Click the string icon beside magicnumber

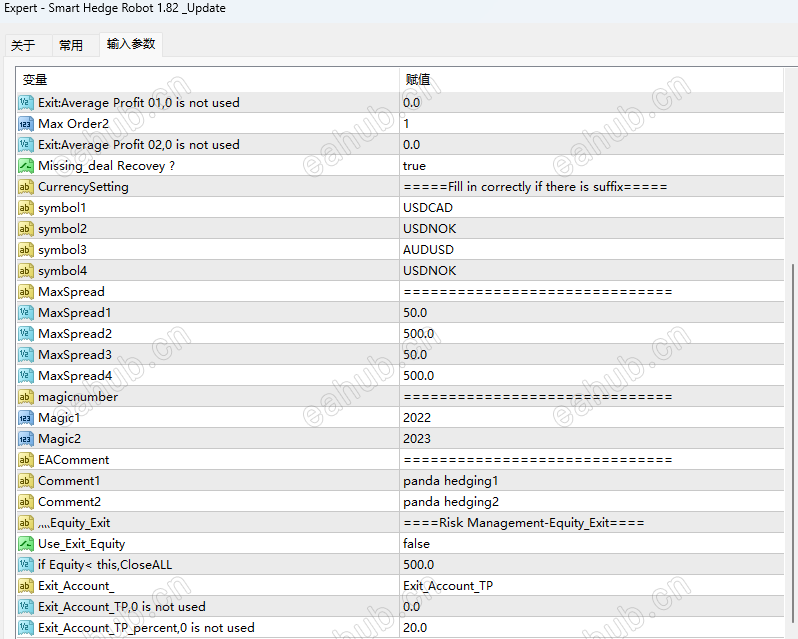pyautogui.click(x=26, y=396)
